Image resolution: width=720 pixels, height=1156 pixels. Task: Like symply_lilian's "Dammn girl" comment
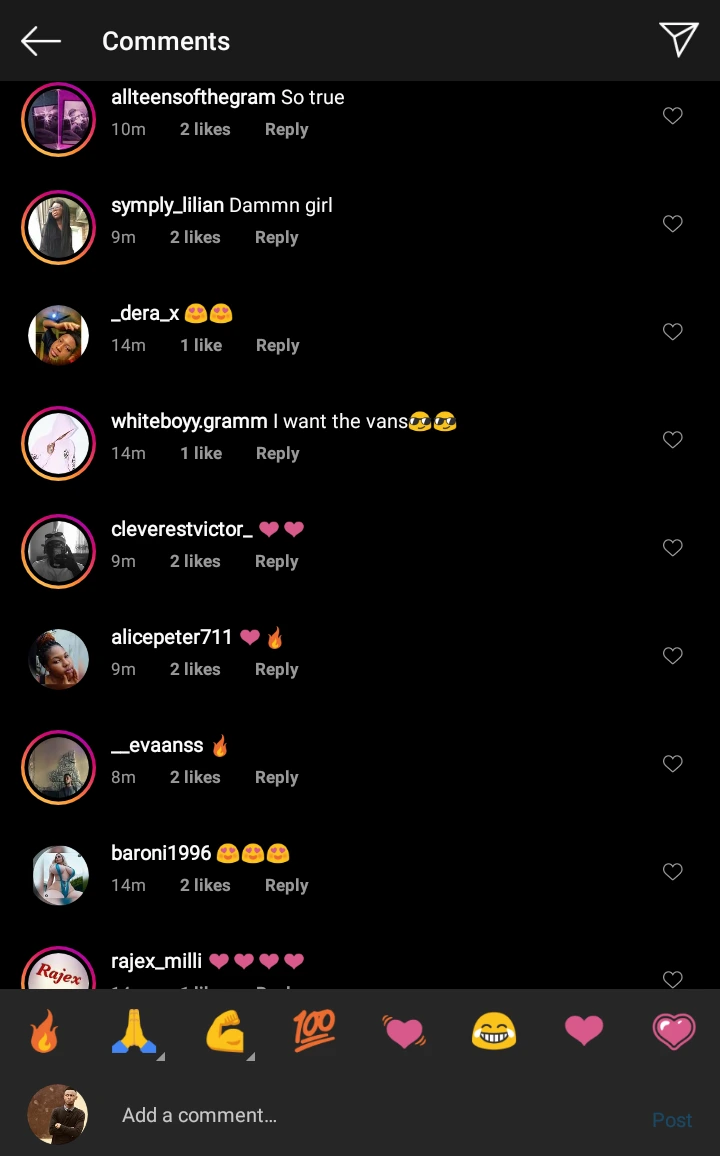click(x=673, y=224)
